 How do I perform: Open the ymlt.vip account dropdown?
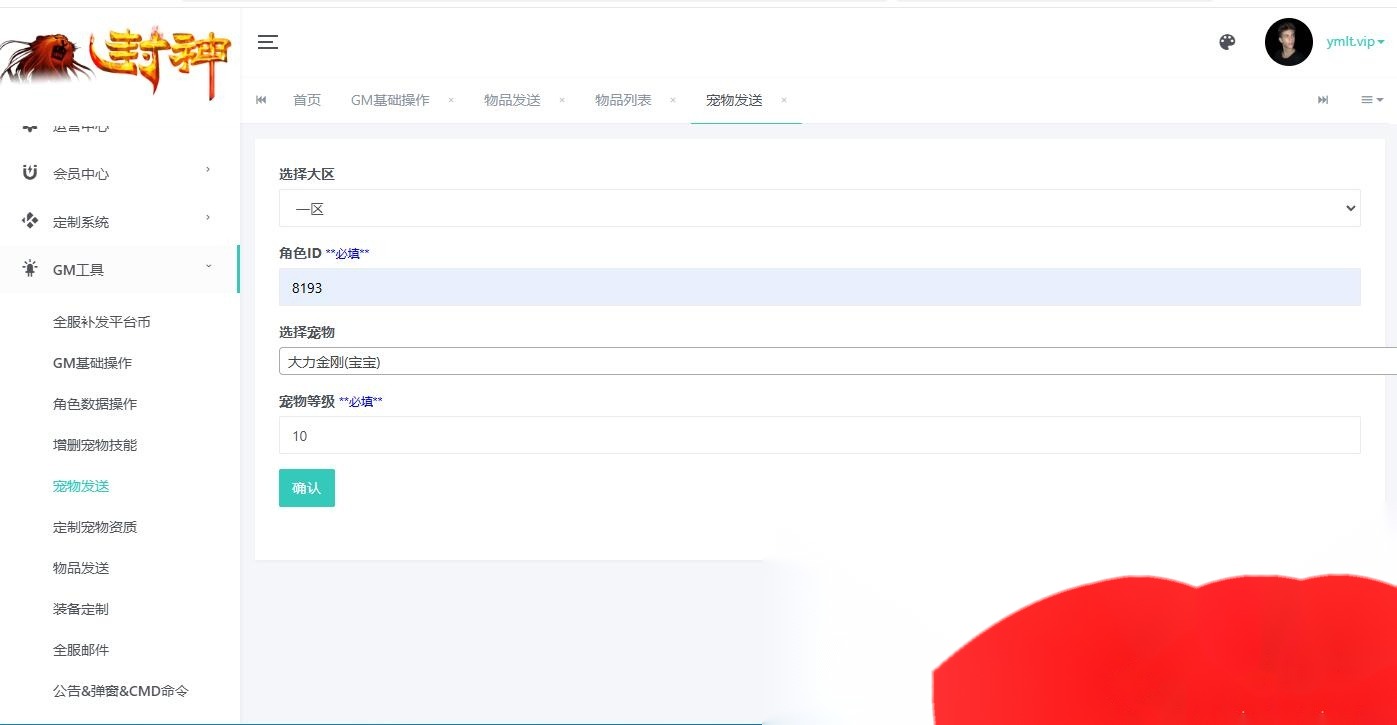click(1355, 42)
